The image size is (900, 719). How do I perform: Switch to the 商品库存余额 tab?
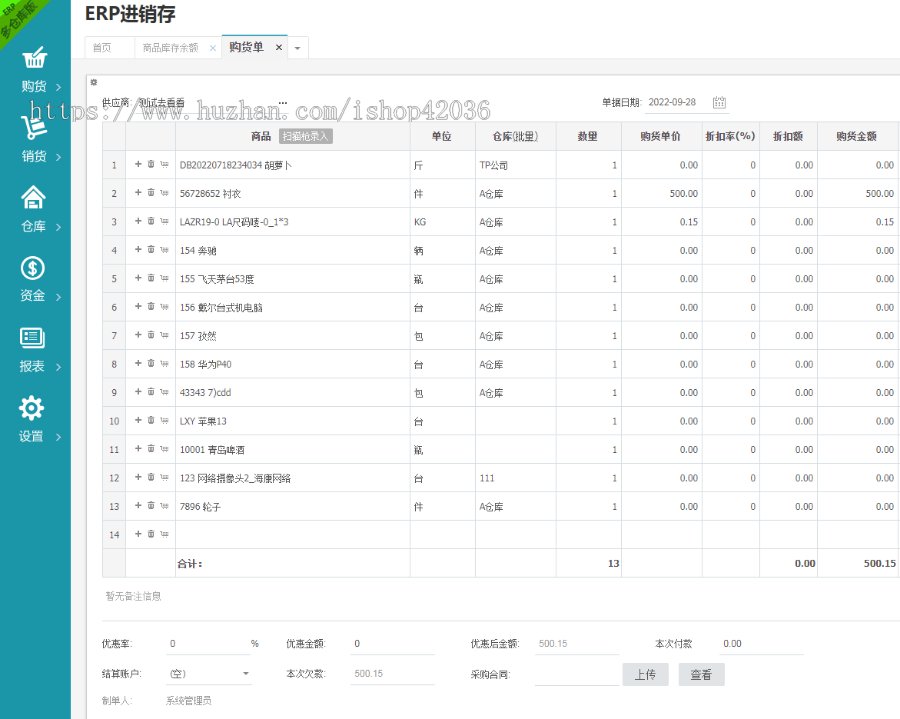pyautogui.click(x=170, y=48)
